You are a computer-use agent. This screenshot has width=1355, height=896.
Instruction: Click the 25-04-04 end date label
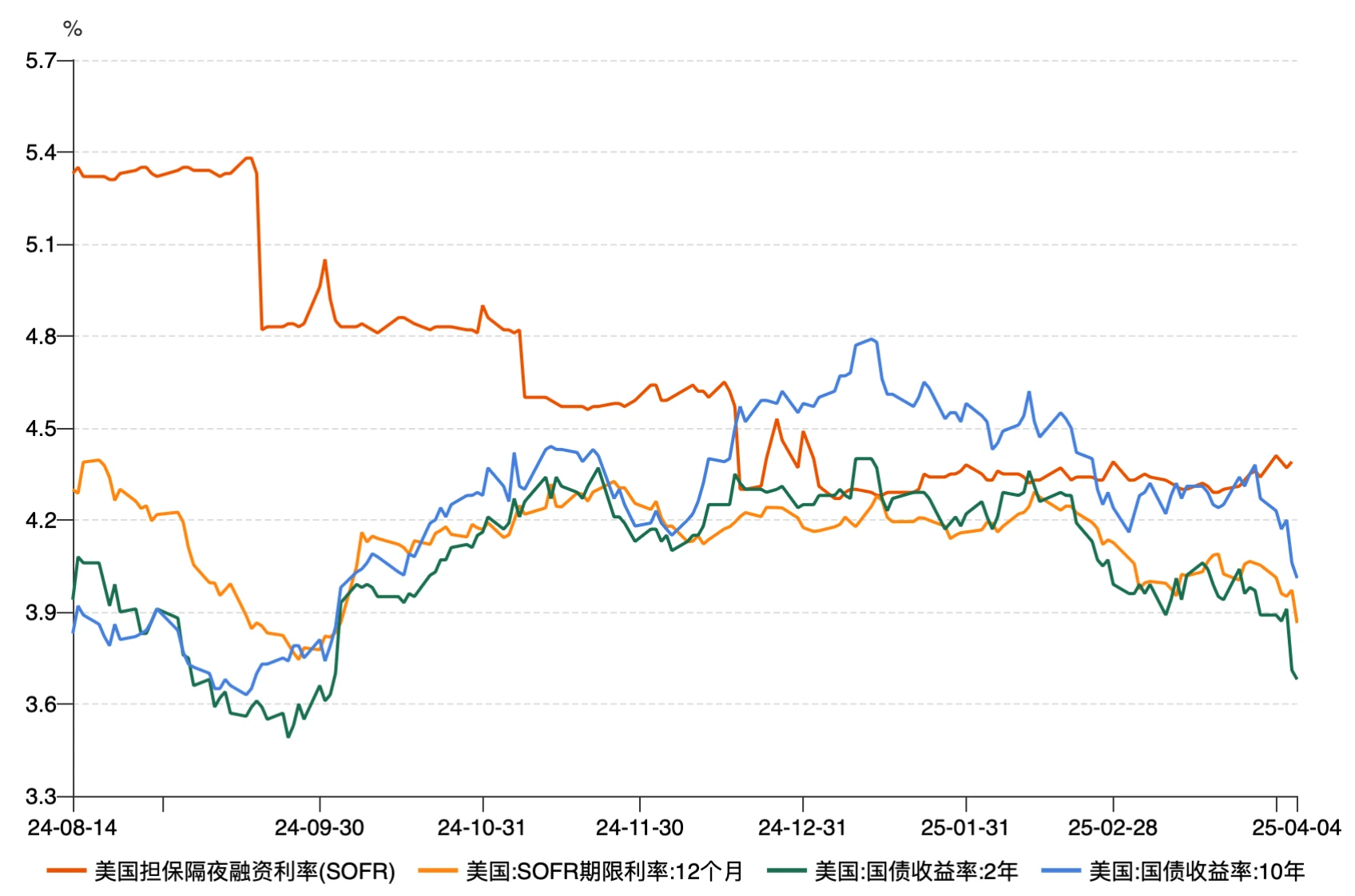tap(1296, 827)
